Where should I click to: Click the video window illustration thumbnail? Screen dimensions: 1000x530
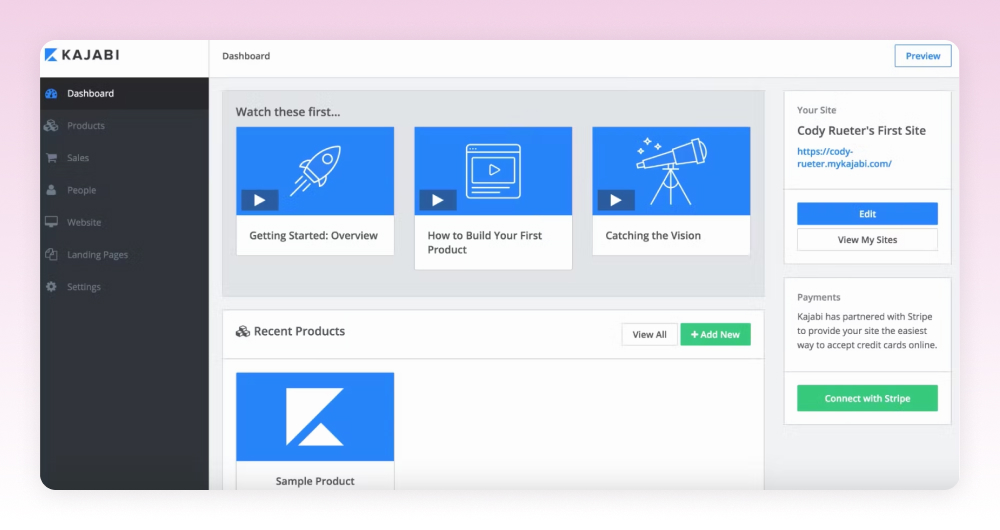point(494,171)
